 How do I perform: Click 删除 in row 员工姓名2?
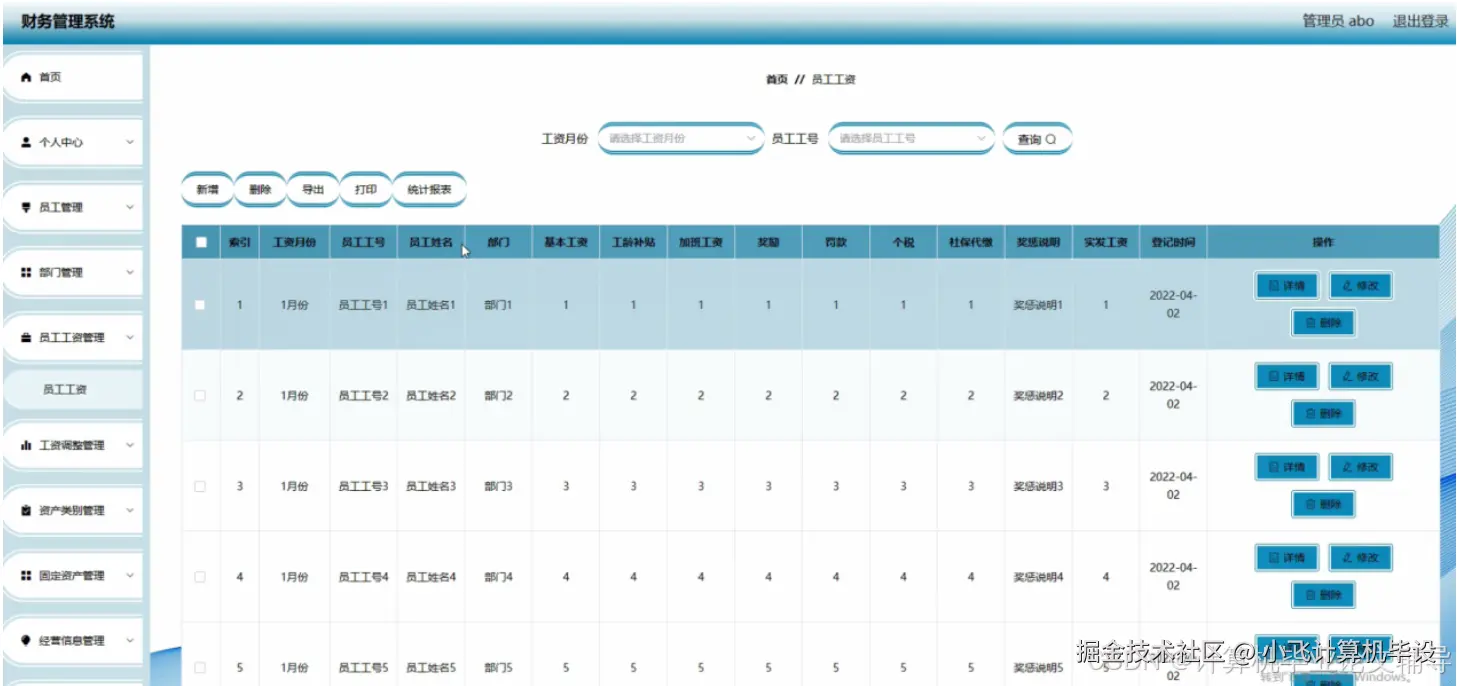click(1323, 413)
